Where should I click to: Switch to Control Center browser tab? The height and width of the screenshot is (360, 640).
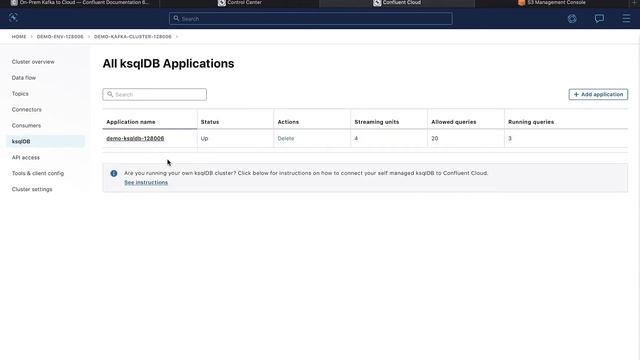pyautogui.click(x=240, y=3)
